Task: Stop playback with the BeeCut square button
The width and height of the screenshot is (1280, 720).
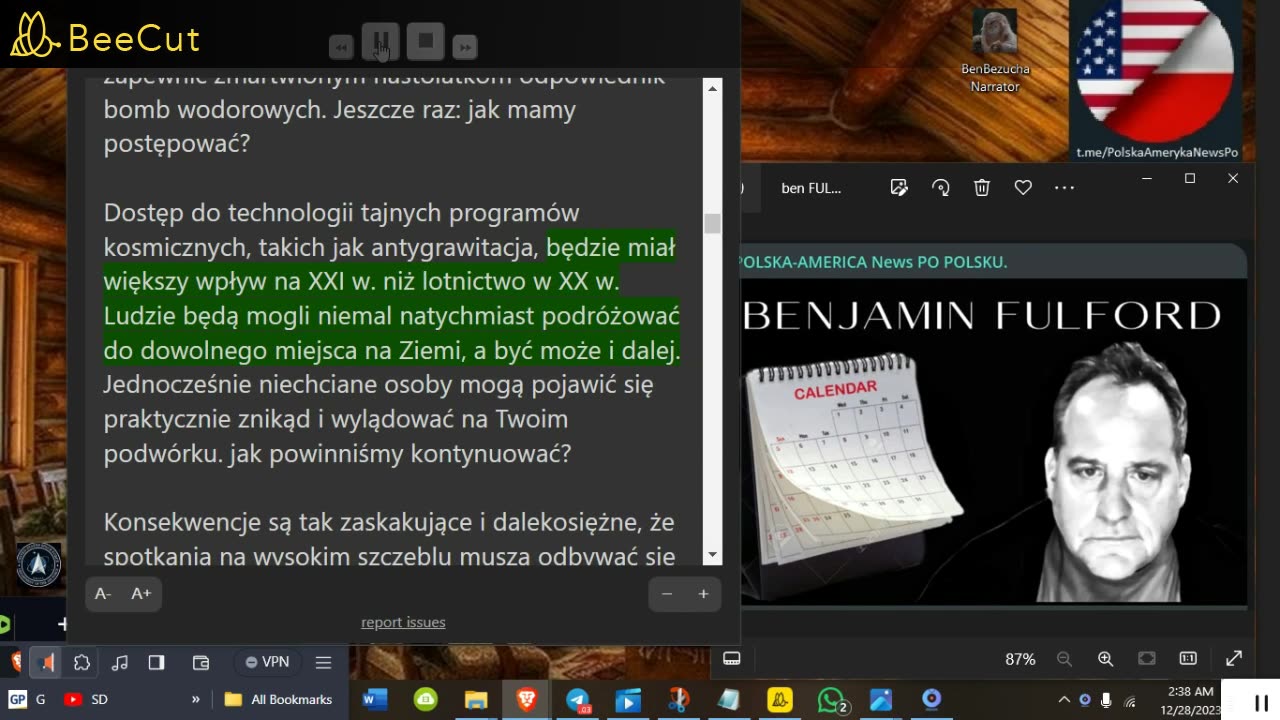Action: 425,42
